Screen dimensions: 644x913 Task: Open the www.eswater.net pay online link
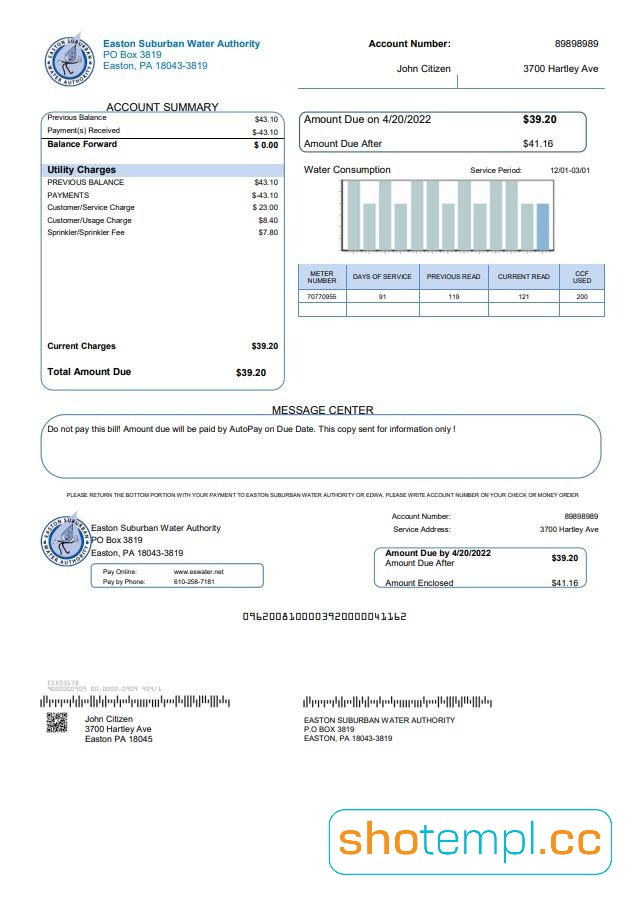tap(199, 572)
